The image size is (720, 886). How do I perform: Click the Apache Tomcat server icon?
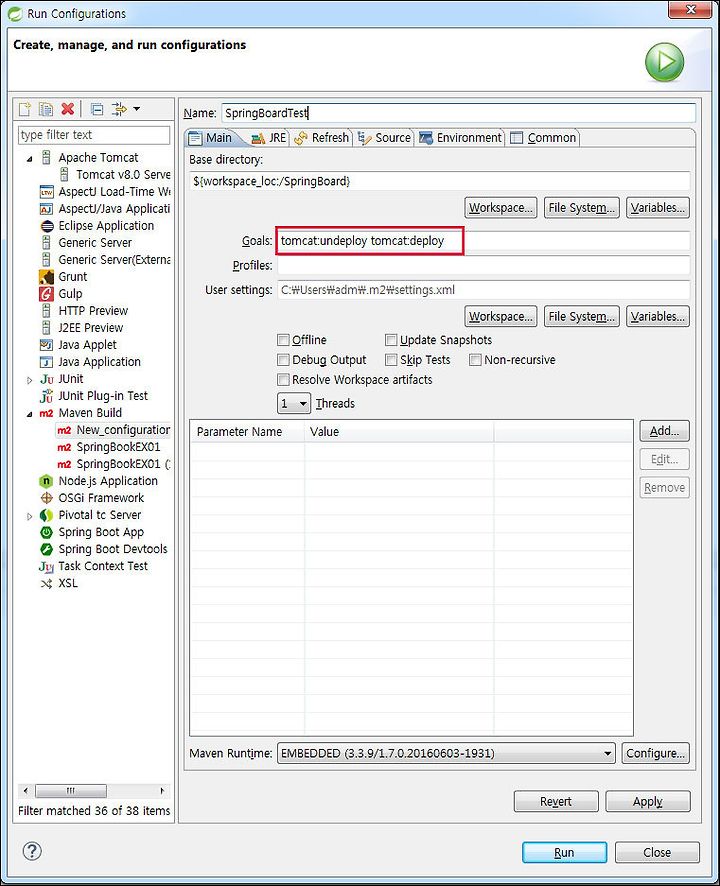pos(46,158)
